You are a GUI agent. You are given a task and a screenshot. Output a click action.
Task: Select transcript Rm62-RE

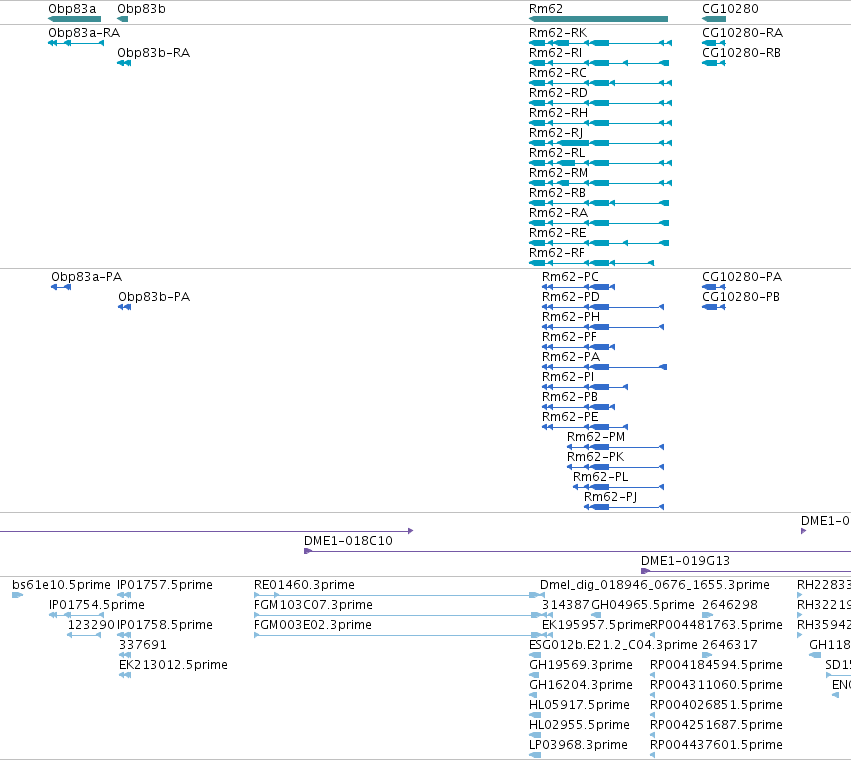click(599, 243)
